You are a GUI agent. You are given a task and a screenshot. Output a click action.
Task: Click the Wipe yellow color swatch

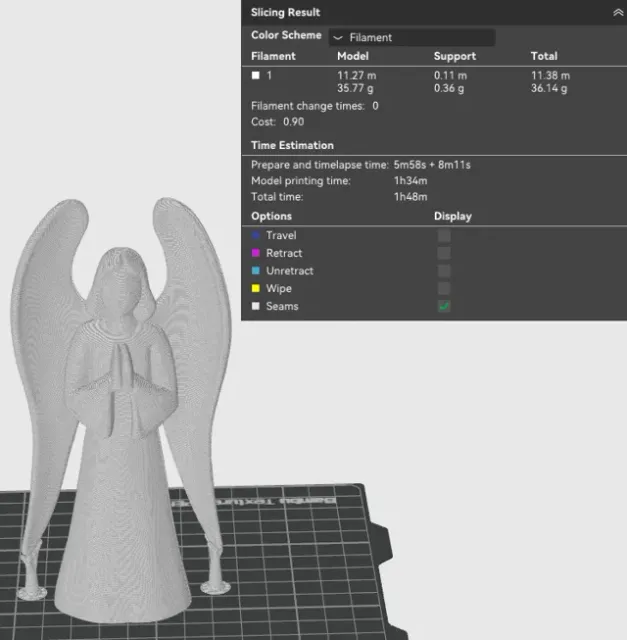pyautogui.click(x=256, y=288)
